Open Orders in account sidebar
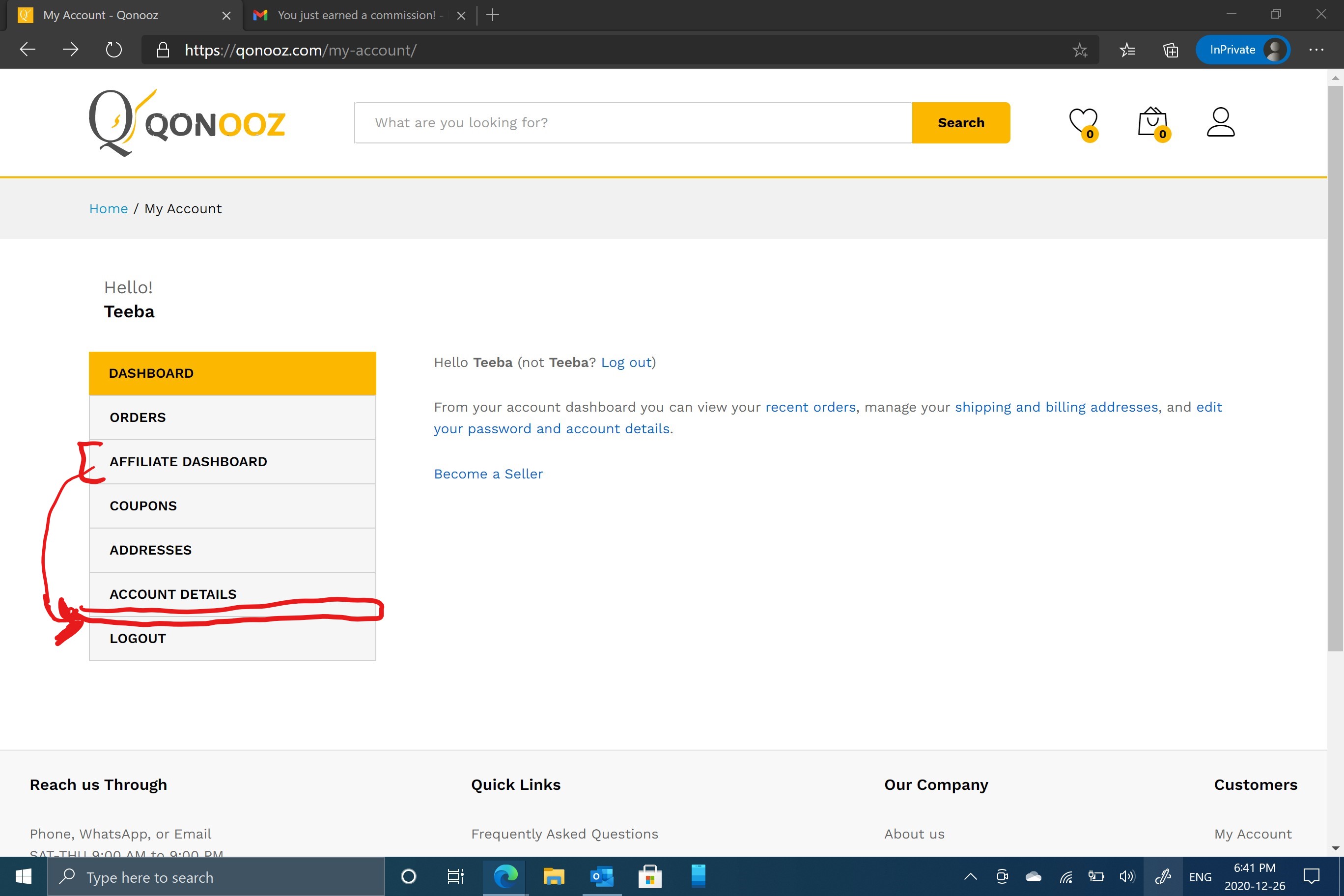Viewport: 1344px width, 896px height. pyautogui.click(x=138, y=418)
